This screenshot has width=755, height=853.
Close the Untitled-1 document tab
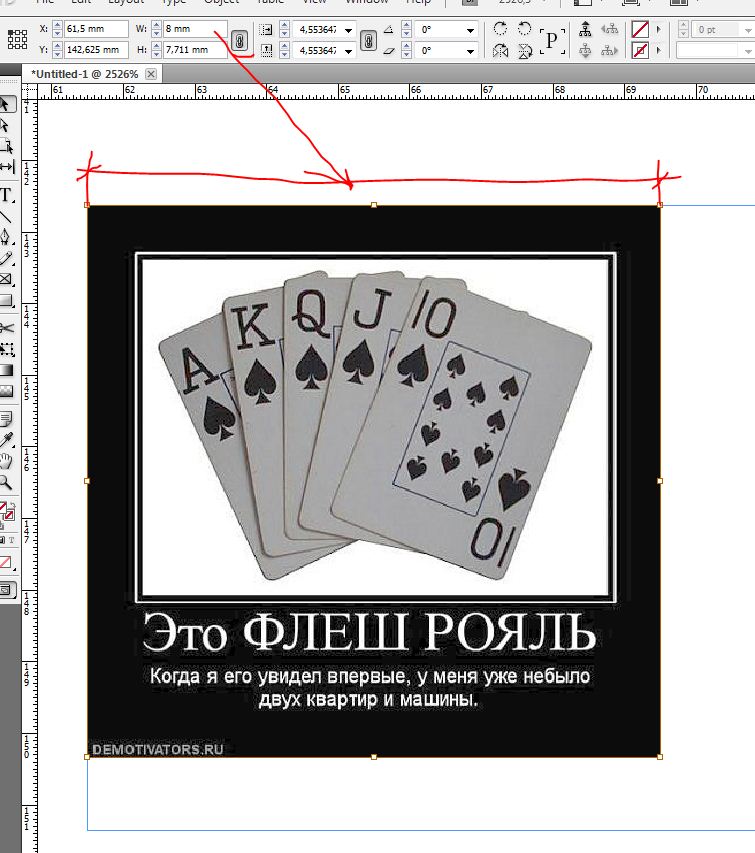(x=151, y=74)
